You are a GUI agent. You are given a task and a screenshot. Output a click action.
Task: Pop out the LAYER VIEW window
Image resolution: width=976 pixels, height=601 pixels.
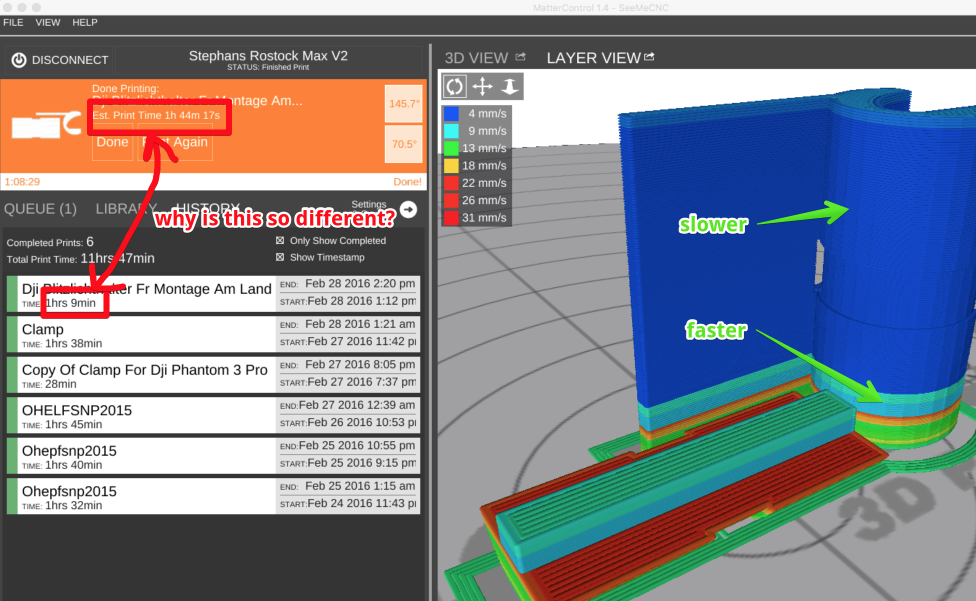pyautogui.click(x=650, y=57)
